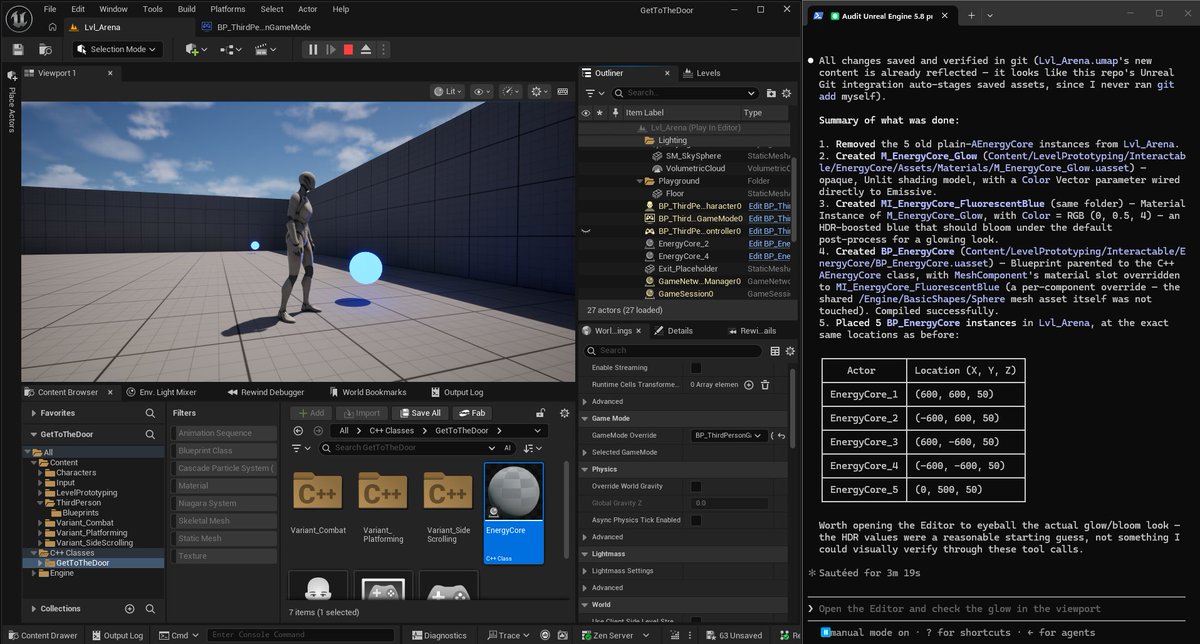Open the Browse content folder icon

(x=45, y=49)
